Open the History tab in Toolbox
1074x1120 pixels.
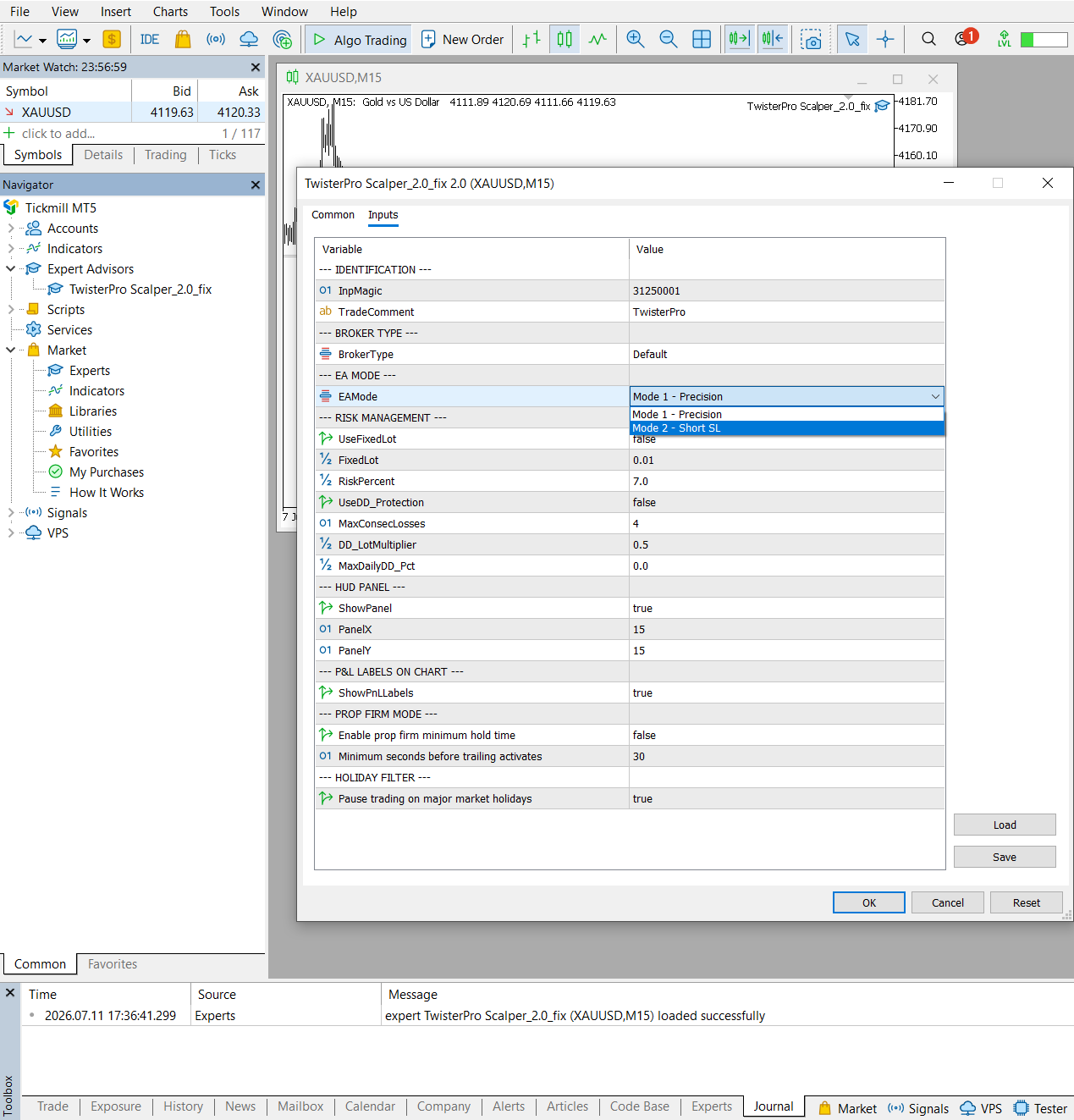pos(184,1106)
